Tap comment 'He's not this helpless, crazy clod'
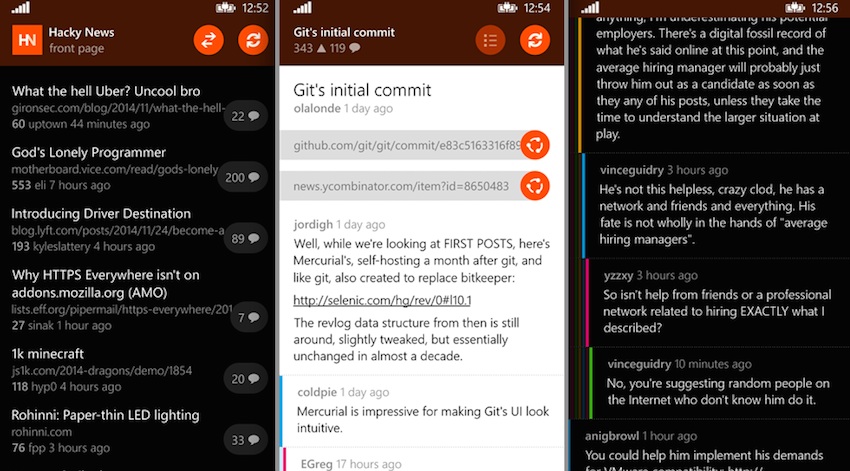 click(x=713, y=214)
